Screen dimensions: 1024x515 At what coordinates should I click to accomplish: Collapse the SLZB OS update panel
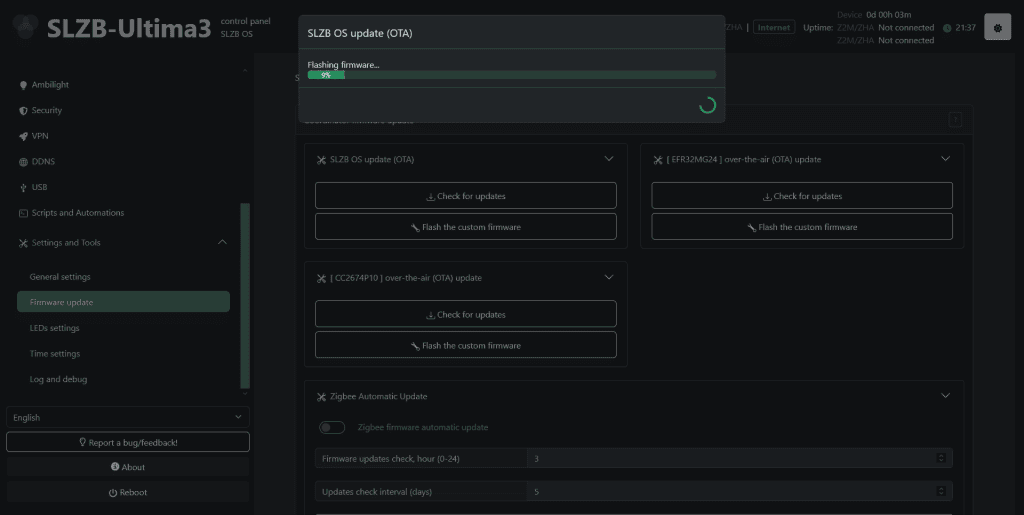[609, 159]
